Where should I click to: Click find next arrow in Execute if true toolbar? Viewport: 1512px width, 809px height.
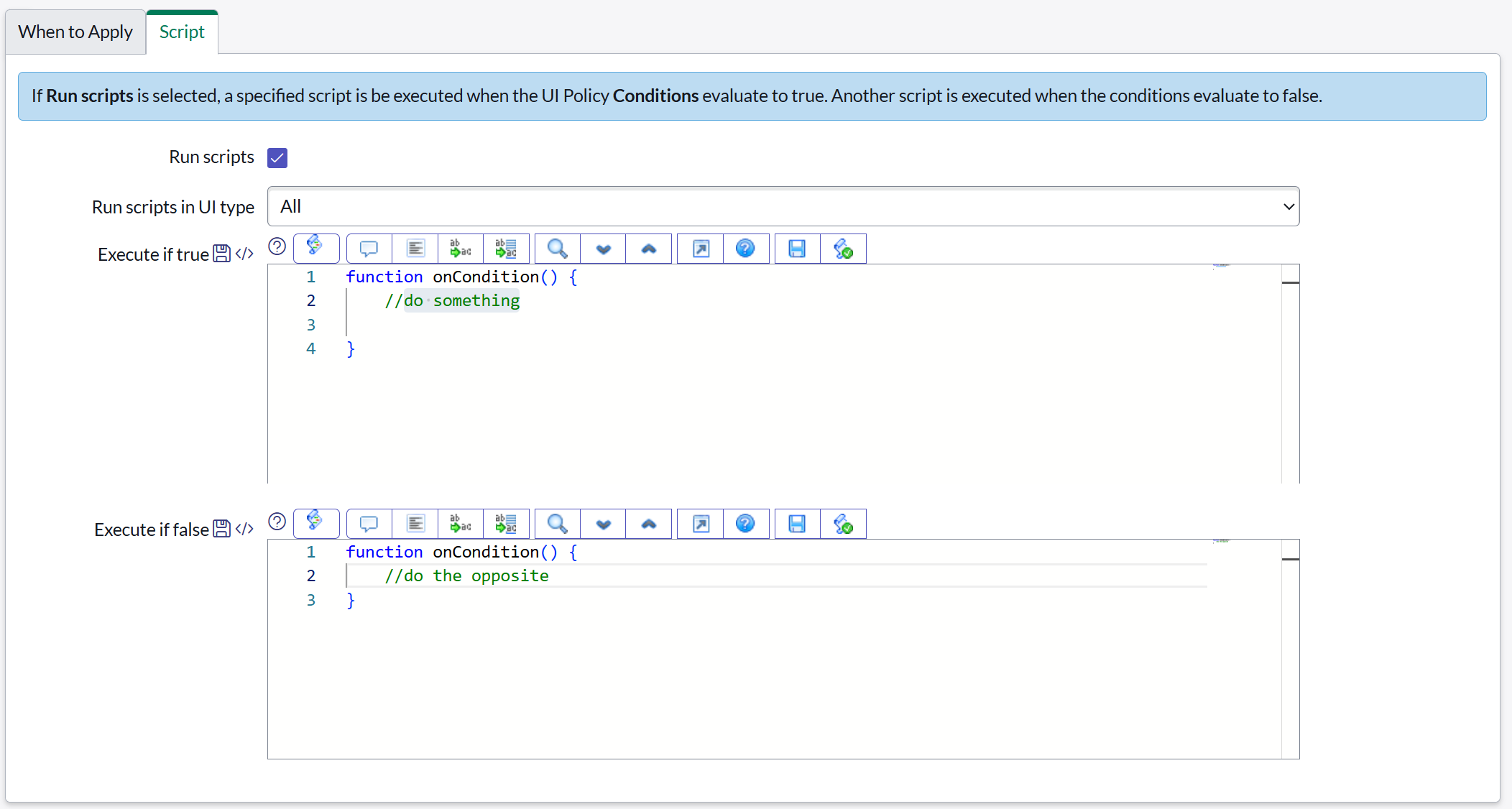pos(603,249)
